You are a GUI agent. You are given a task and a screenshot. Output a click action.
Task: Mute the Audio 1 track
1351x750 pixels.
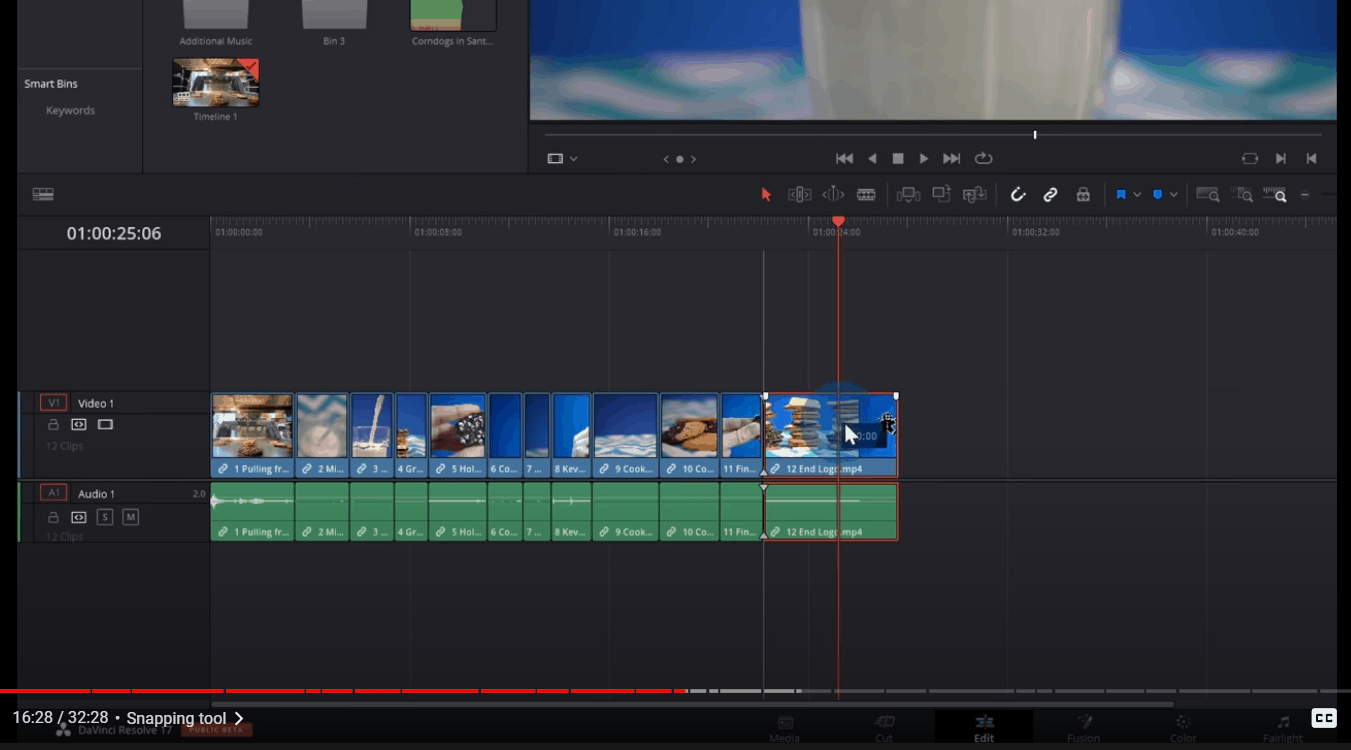[x=131, y=517]
